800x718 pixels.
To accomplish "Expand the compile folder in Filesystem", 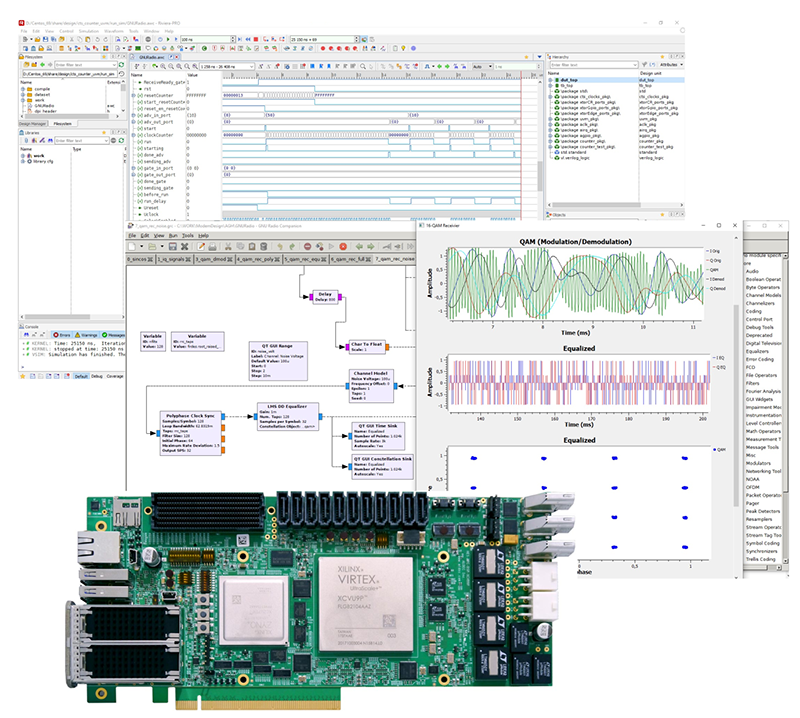I will coord(21,89).
